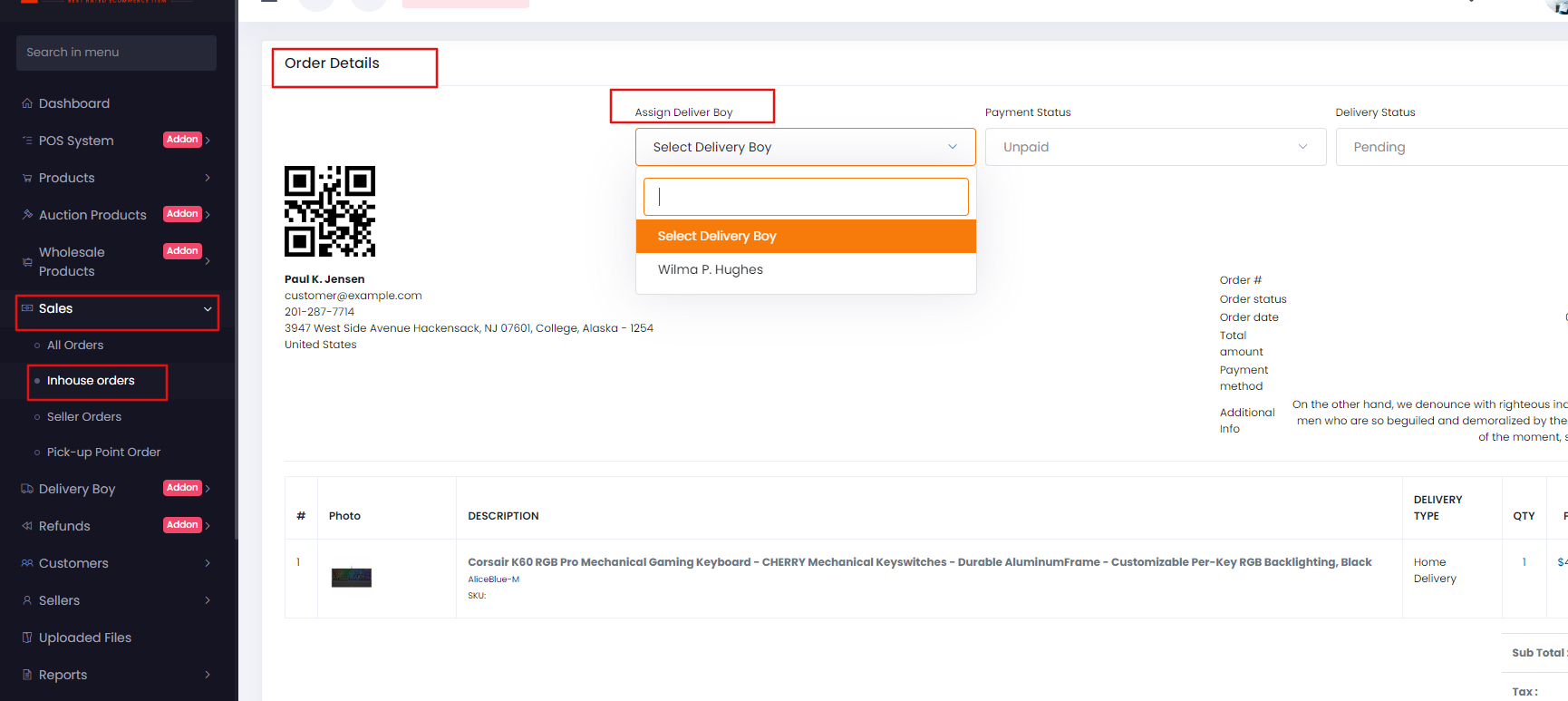Choose the highlighted Select Delivery Boy option
The image size is (1568, 701).
click(x=806, y=236)
